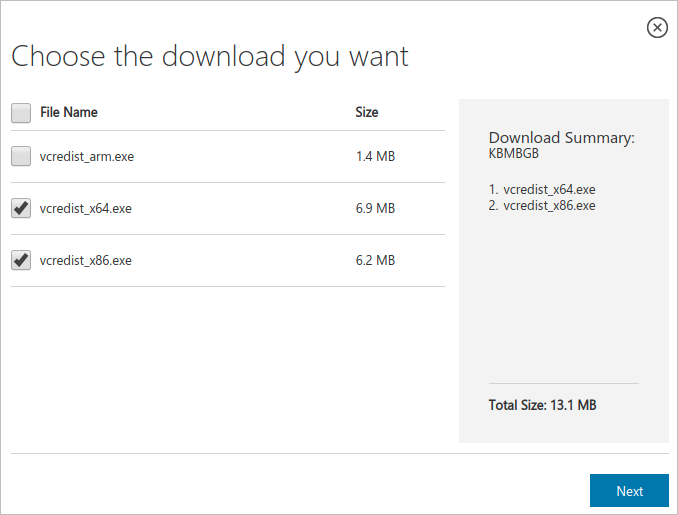Select the vcredist_arm.exe file name

[87, 157]
